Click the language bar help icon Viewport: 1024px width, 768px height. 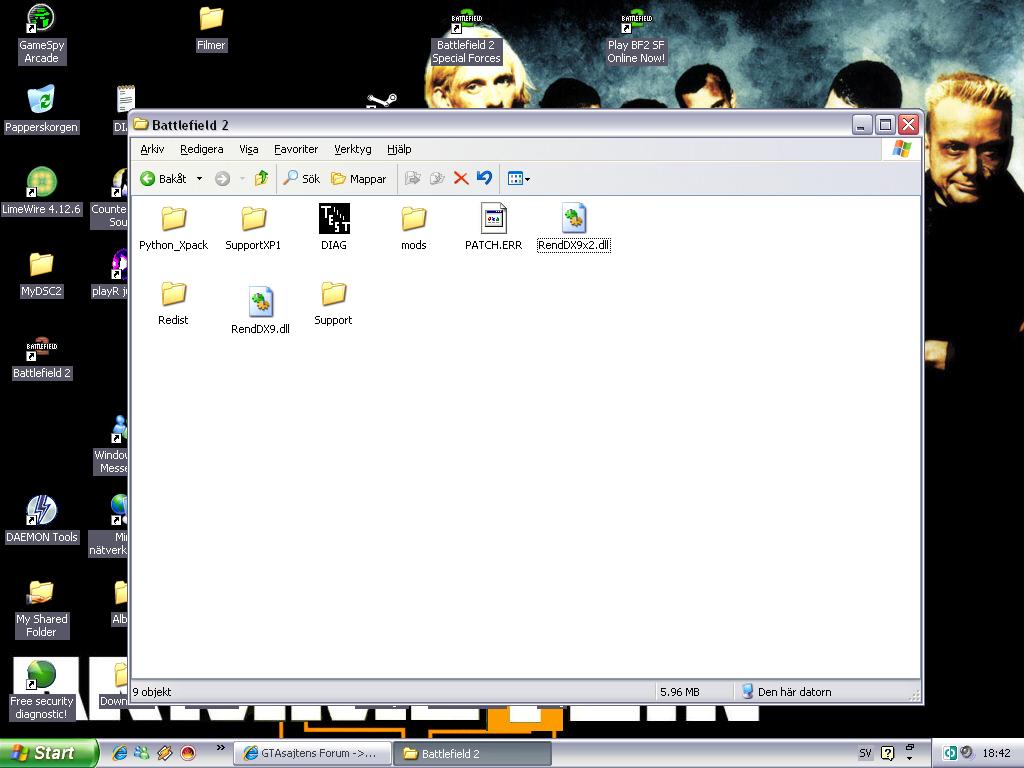click(x=888, y=754)
